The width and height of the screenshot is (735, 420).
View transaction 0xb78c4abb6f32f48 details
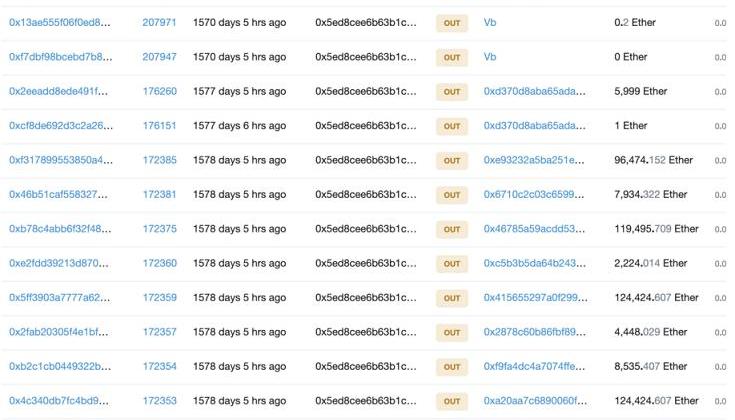[60, 229]
